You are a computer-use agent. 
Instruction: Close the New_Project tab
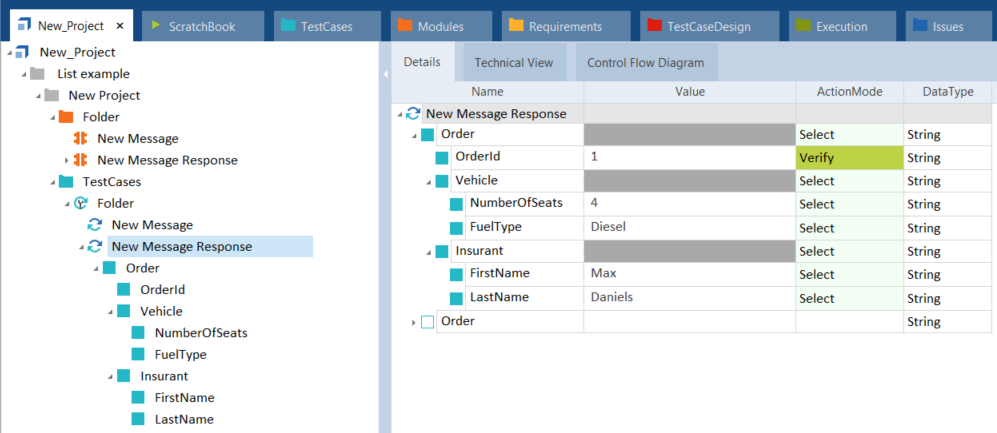[x=120, y=26]
